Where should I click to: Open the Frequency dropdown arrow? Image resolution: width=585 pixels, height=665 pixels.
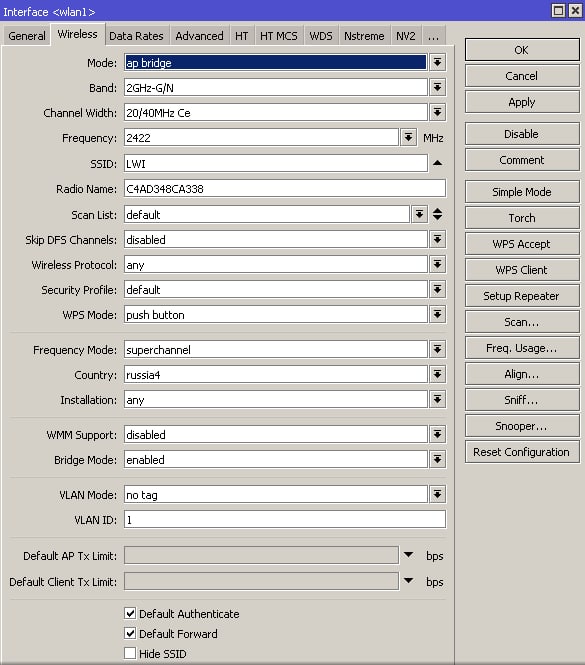(x=409, y=137)
